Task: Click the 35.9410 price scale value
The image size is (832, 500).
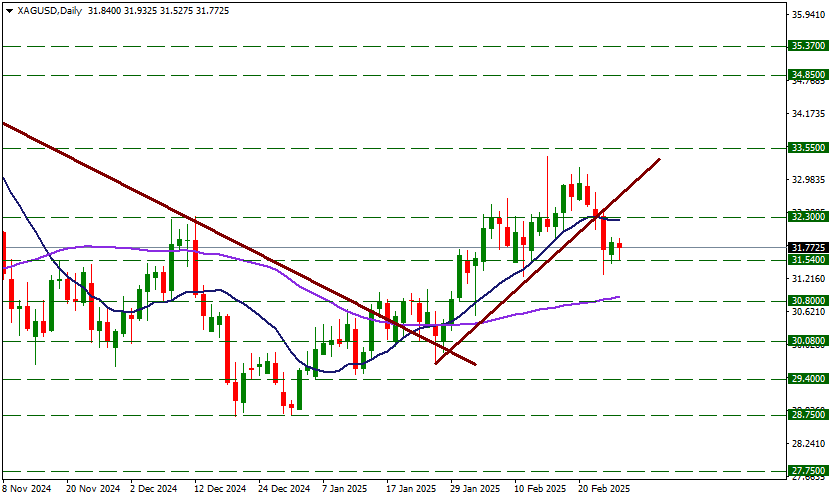Action: click(x=809, y=15)
